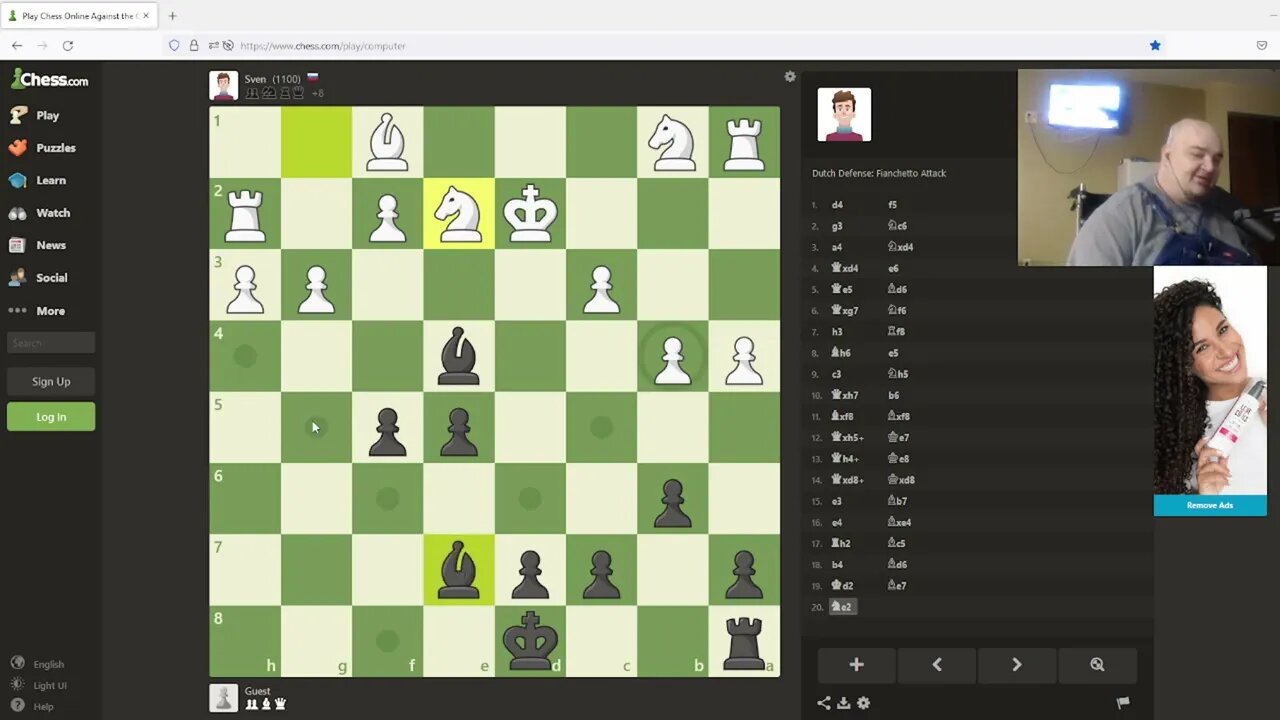Open game analysis magnifier button
This screenshot has height=720, width=1280.
click(1097, 665)
